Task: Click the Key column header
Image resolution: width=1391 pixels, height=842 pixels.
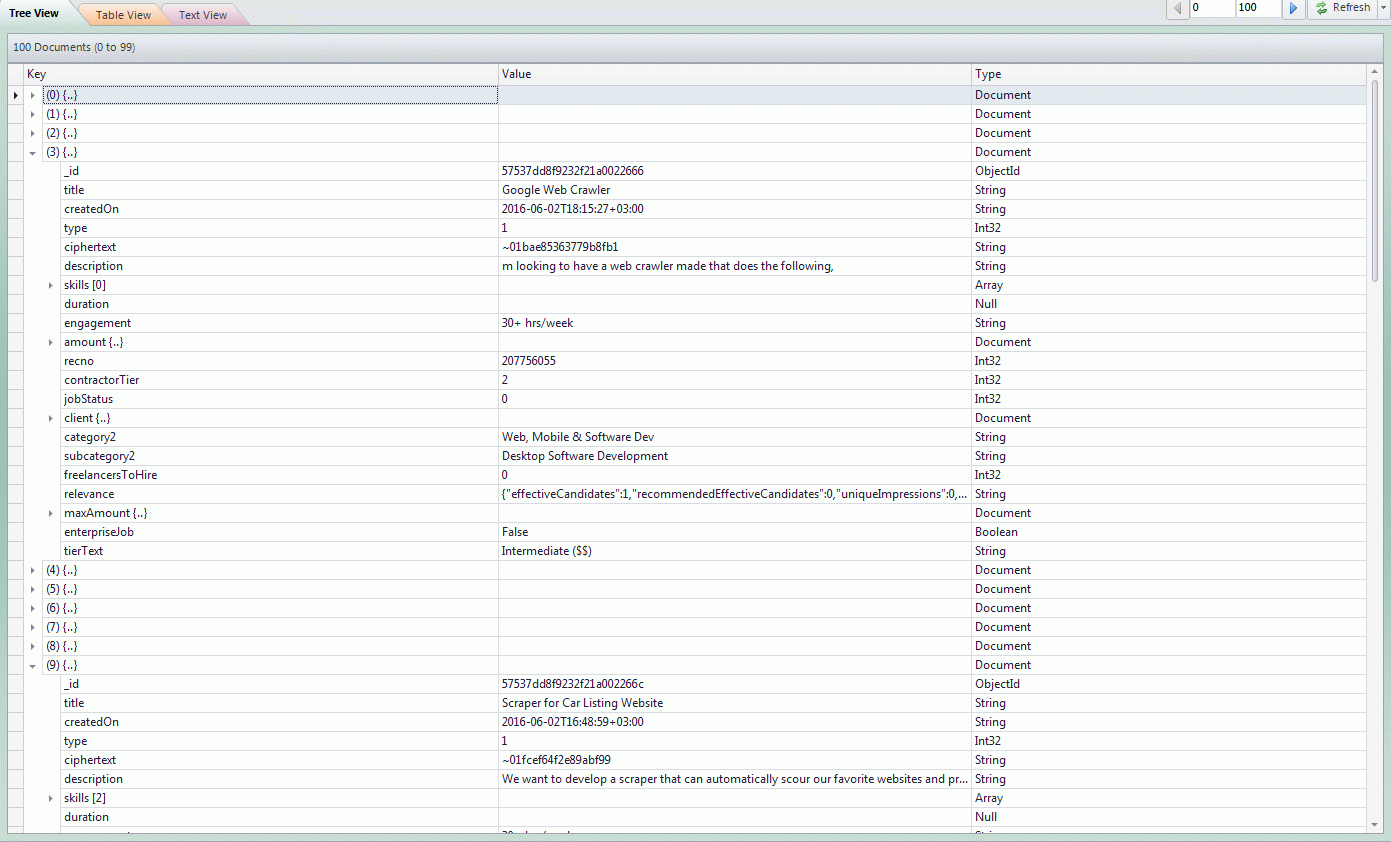Action: (x=261, y=74)
